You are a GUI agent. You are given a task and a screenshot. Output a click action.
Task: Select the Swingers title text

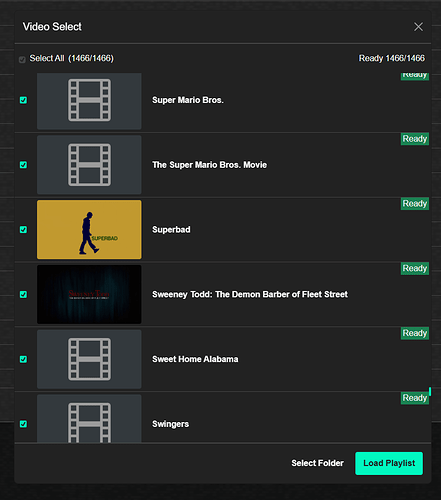pyautogui.click(x=170, y=424)
